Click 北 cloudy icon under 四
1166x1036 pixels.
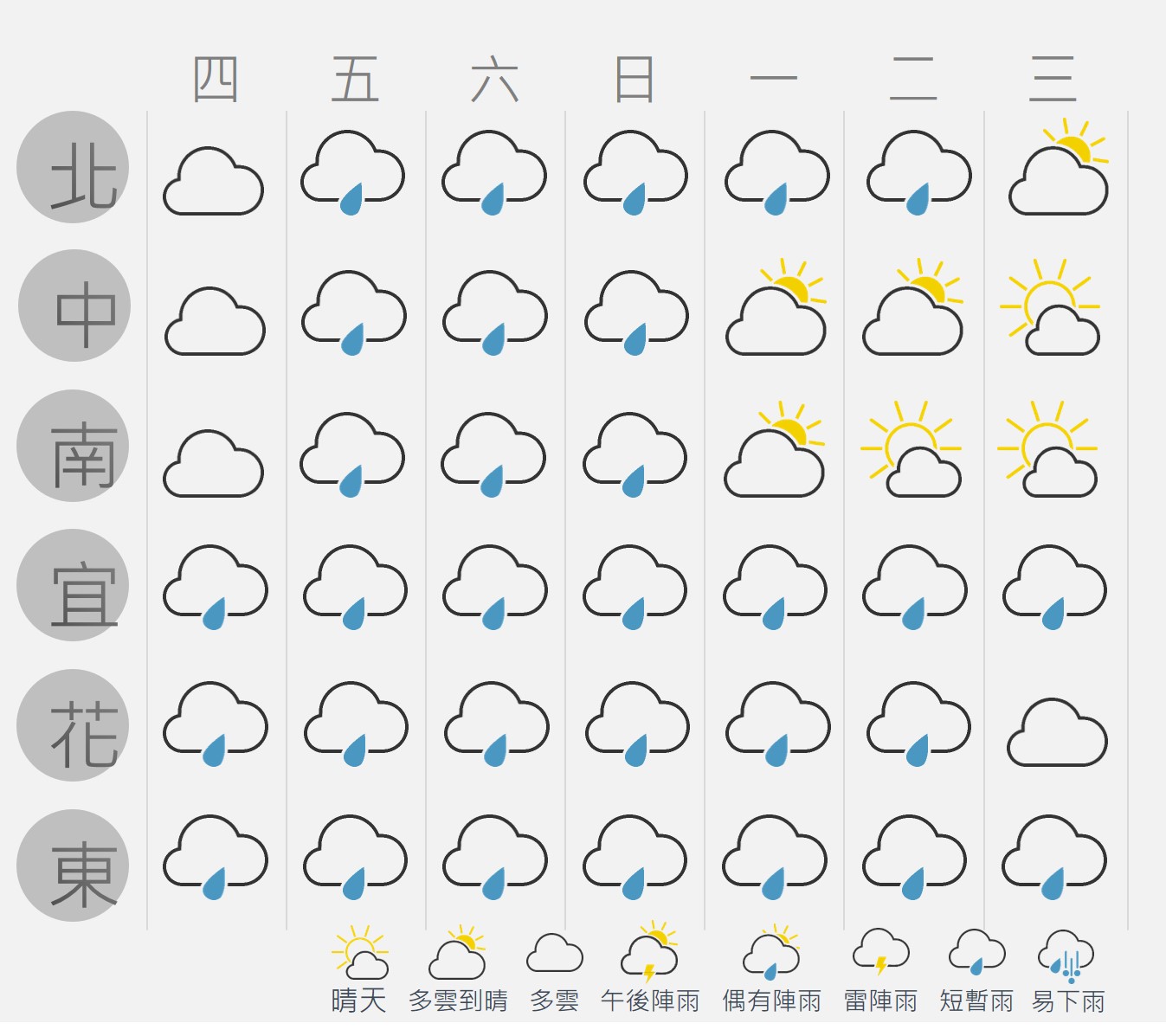pos(213,181)
